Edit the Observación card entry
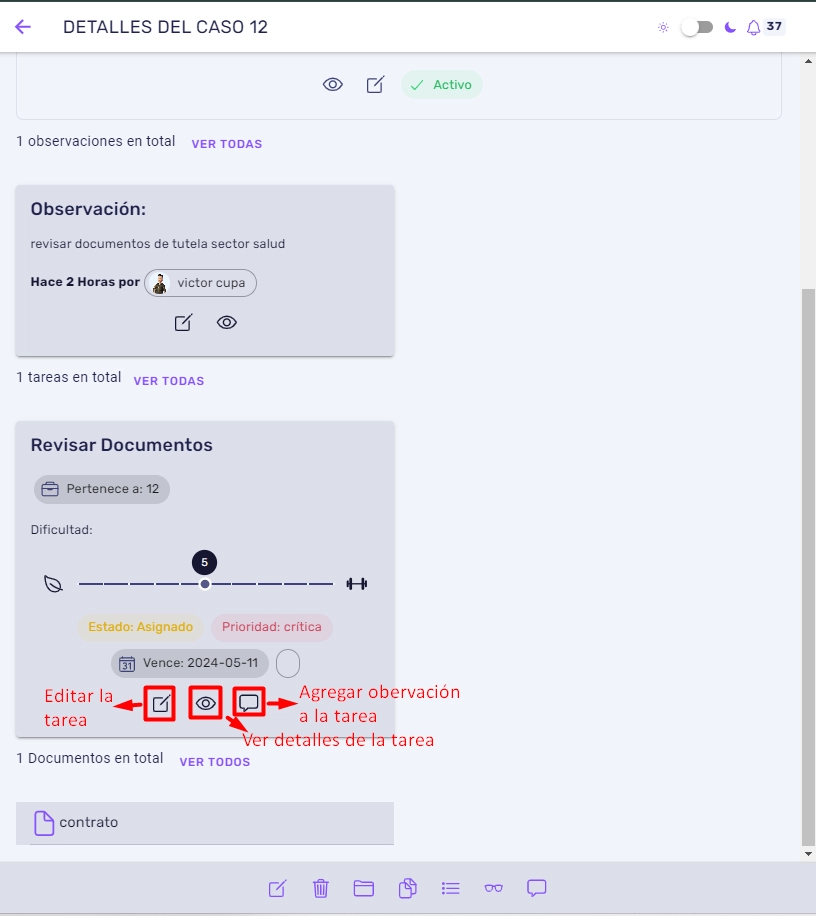The width and height of the screenshot is (816, 916). [x=183, y=322]
